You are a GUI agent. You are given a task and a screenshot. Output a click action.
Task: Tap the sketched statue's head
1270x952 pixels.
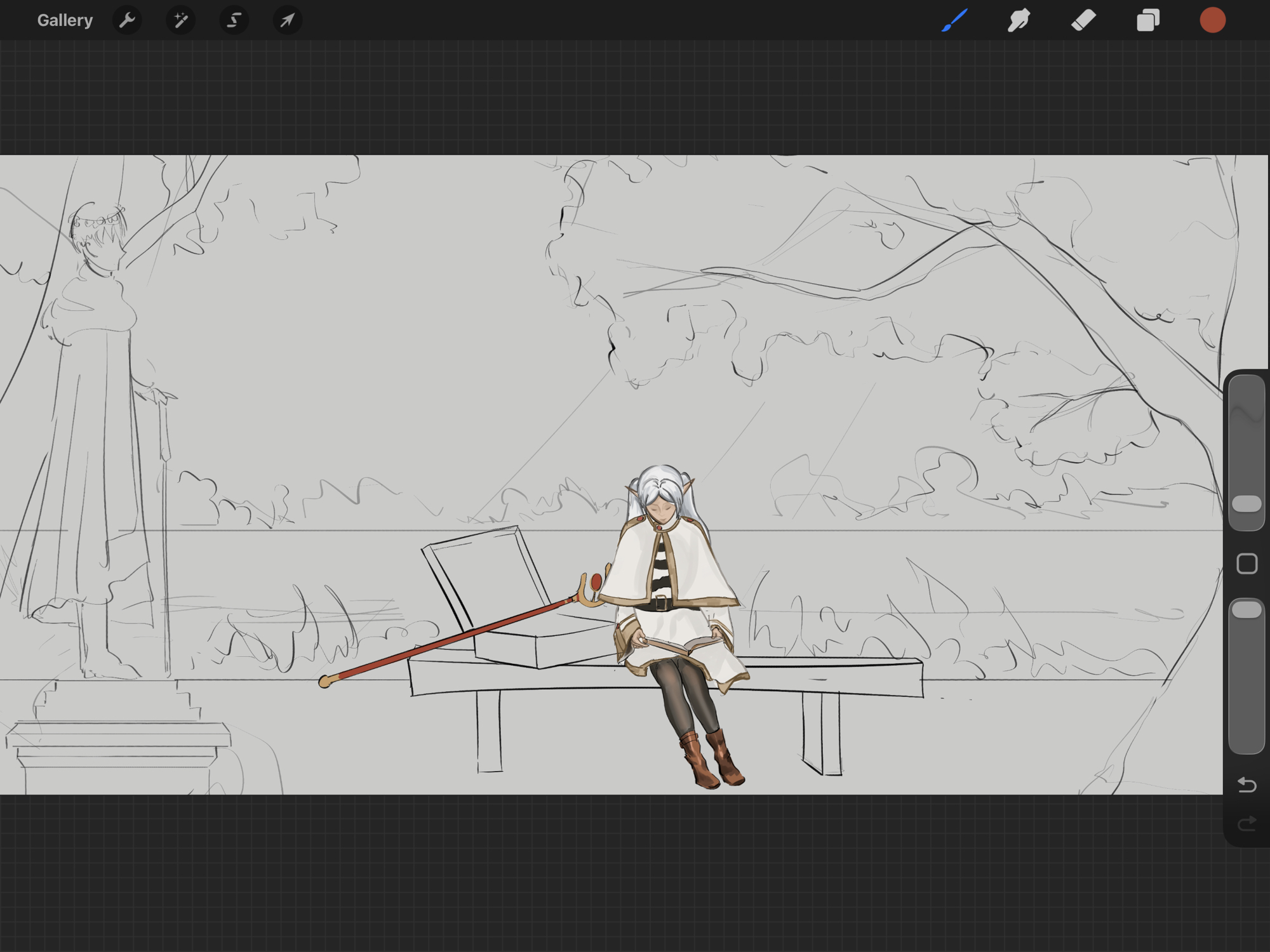pos(100,238)
